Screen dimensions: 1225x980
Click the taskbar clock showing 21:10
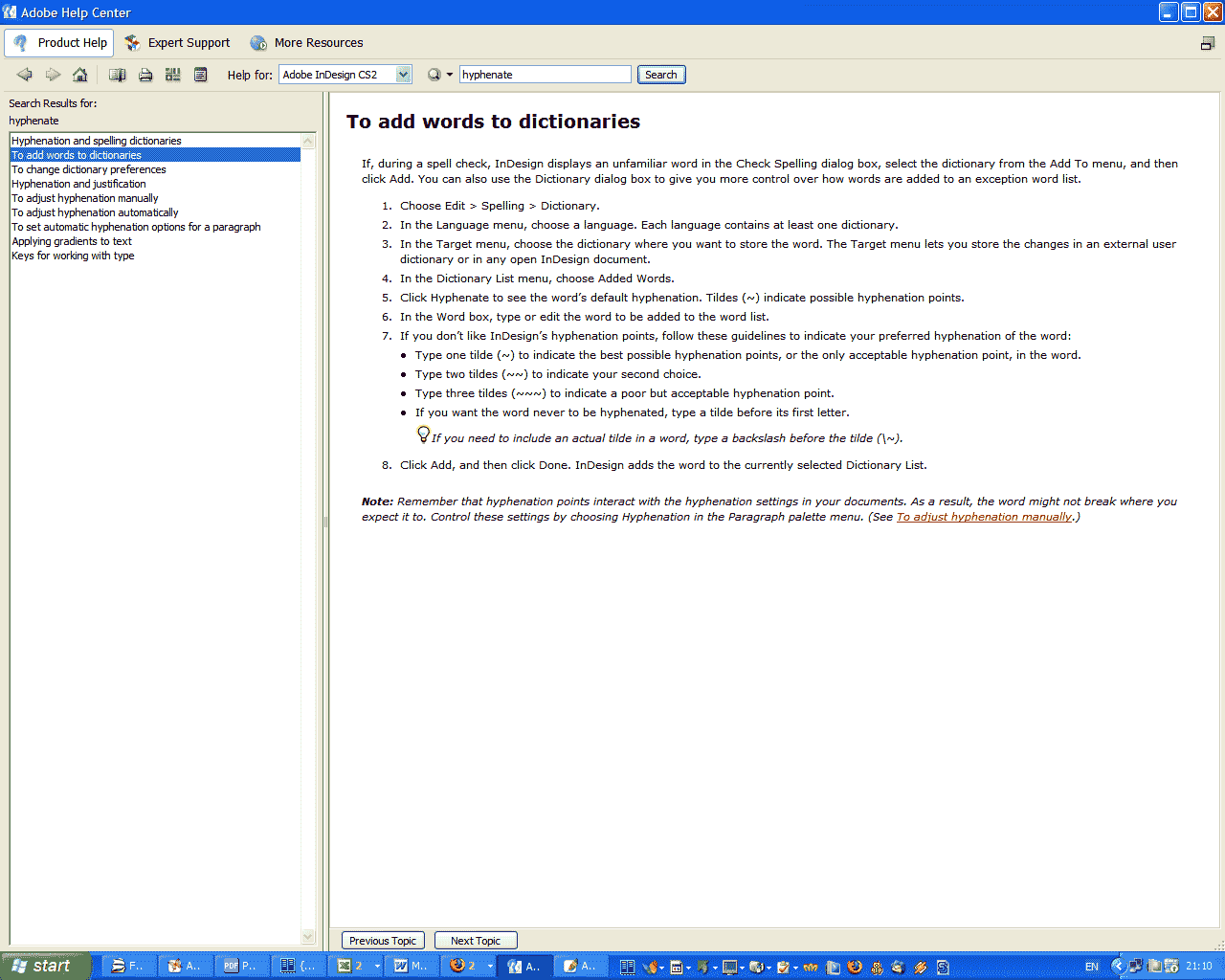pos(1199,967)
